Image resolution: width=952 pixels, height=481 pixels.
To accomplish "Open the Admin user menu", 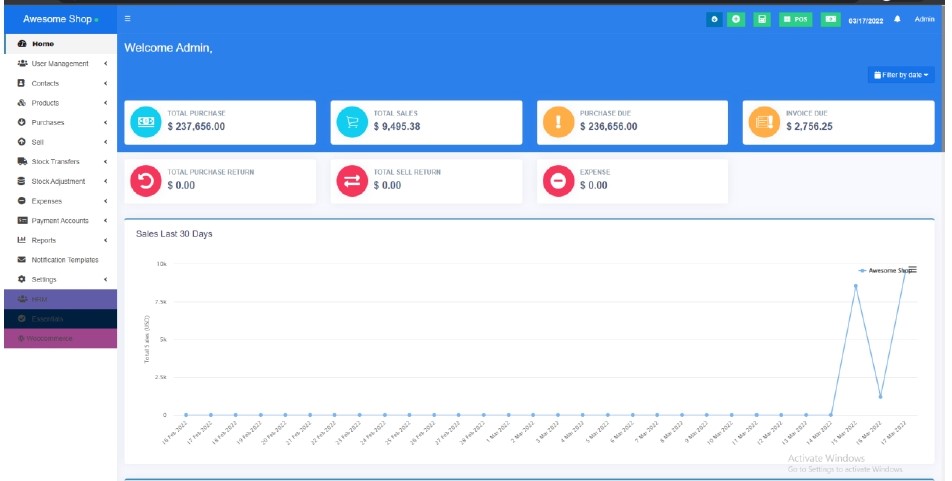I will [924, 19].
